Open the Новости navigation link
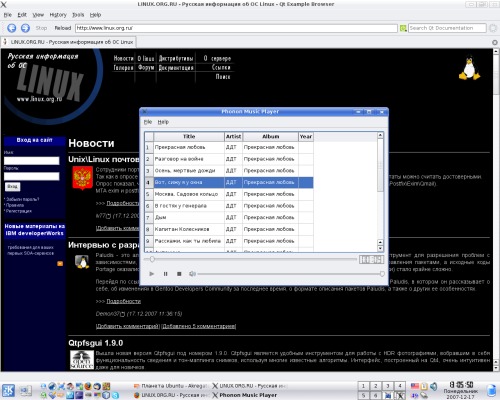This screenshot has height=400, width=500. point(123,58)
